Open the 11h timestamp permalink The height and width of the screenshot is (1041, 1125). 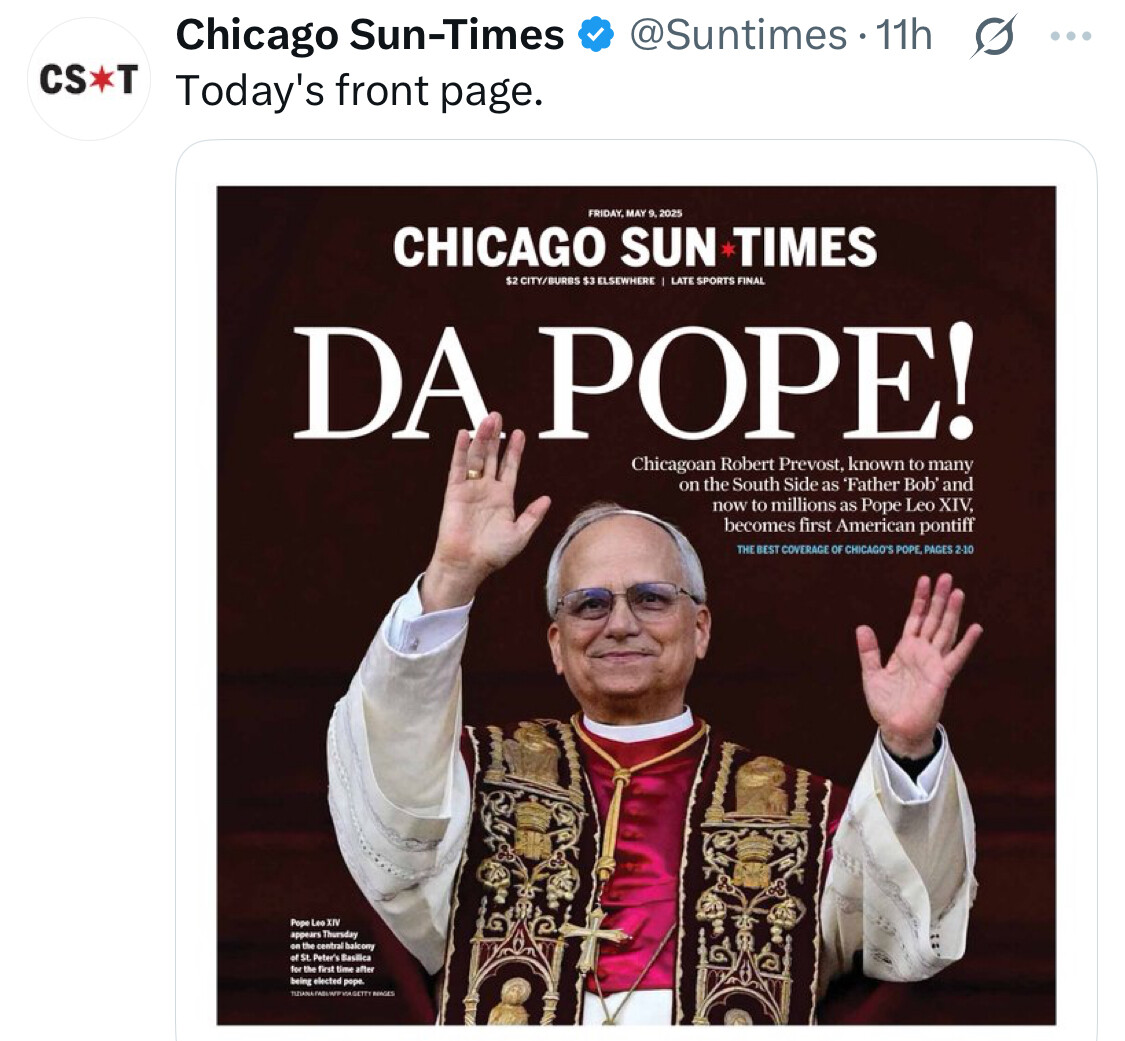[x=905, y=35]
